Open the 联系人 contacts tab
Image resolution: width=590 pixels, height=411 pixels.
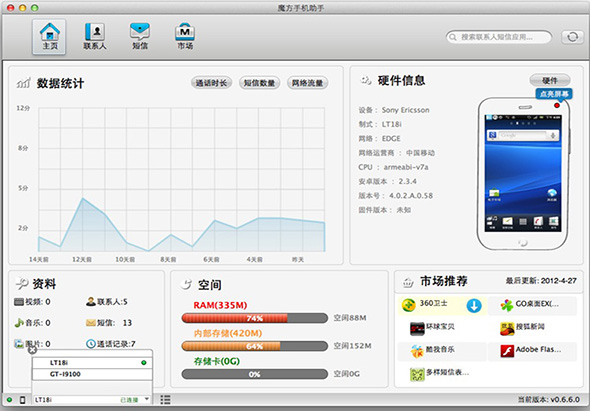(x=94, y=37)
